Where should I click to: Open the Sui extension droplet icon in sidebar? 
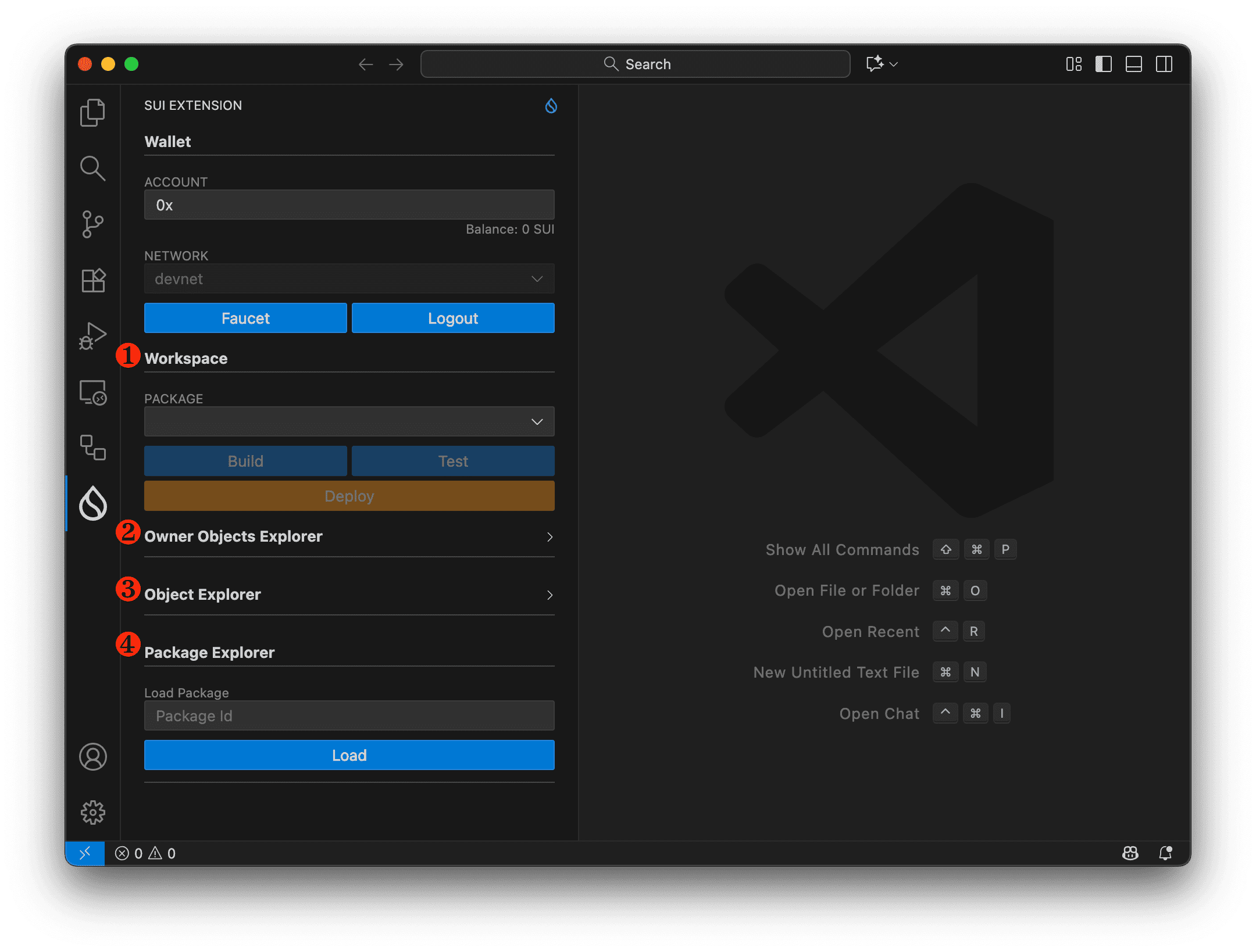click(x=92, y=503)
